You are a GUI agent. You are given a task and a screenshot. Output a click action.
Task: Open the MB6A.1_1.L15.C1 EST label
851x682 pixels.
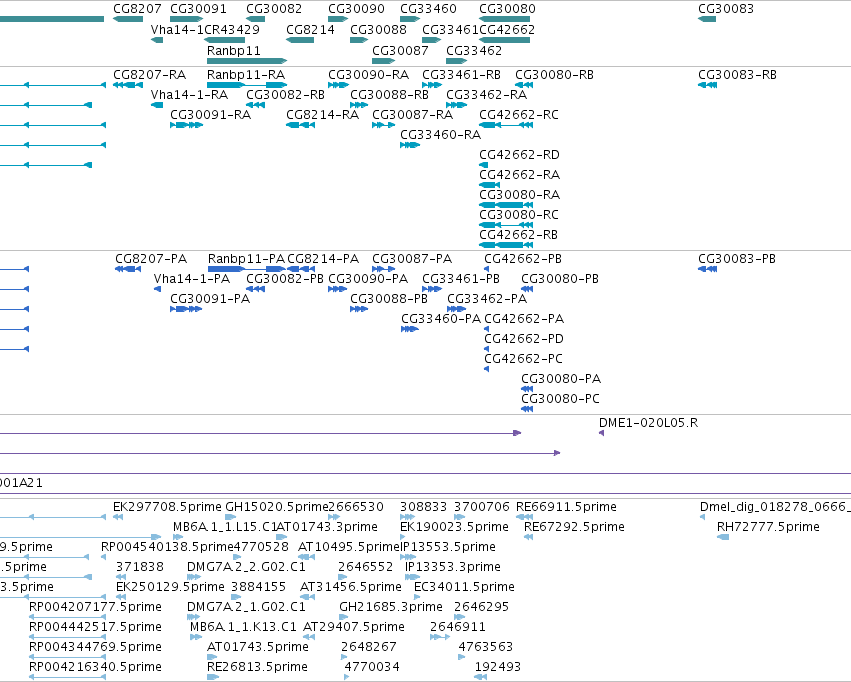pyautogui.click(x=224, y=526)
